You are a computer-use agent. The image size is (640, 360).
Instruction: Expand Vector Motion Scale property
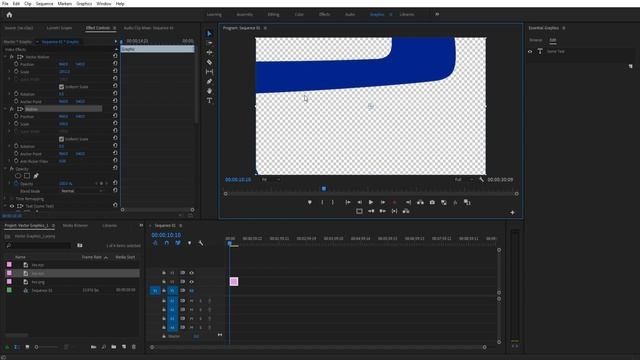tap(10, 71)
